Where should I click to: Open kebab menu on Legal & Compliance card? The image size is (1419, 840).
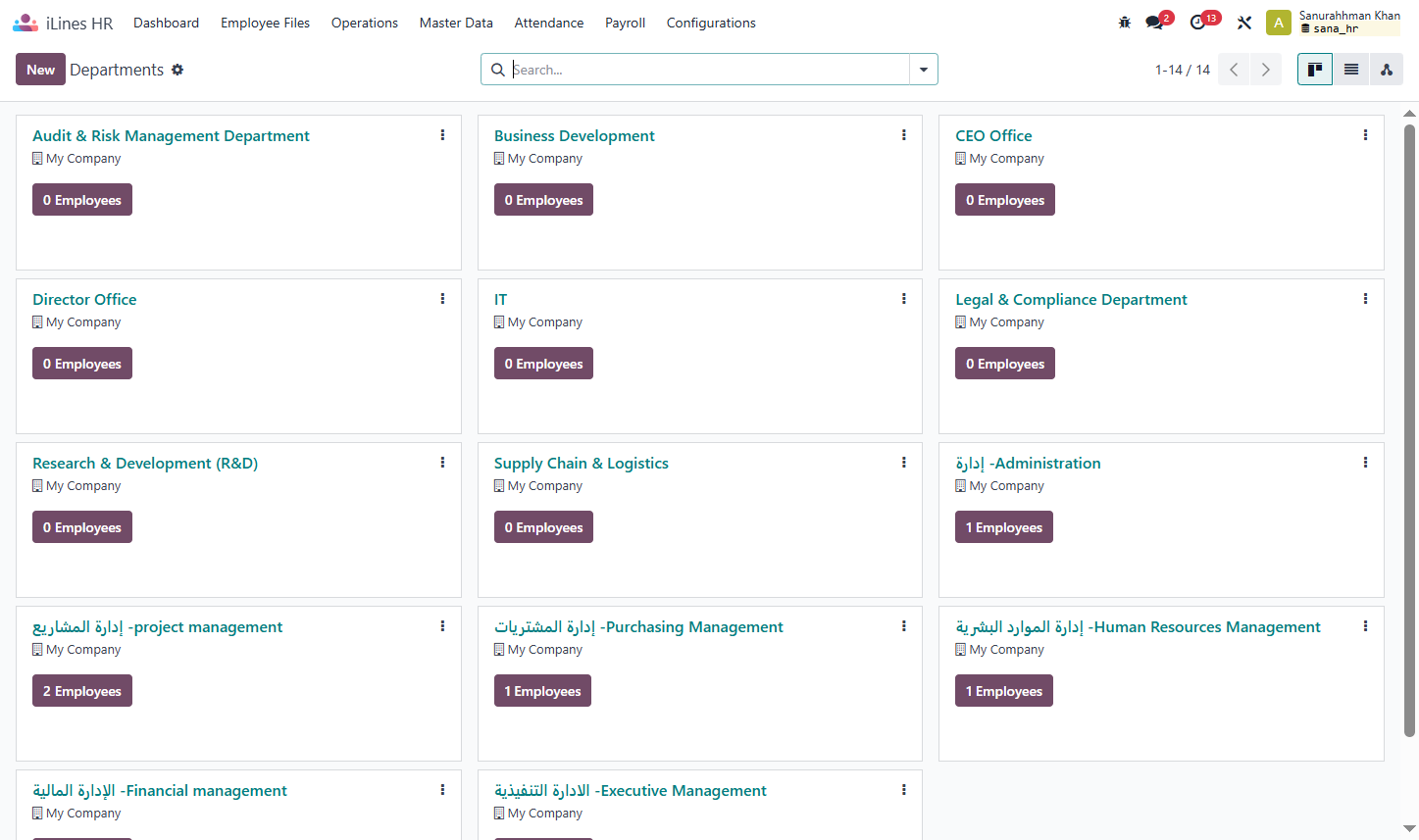[x=1365, y=299]
